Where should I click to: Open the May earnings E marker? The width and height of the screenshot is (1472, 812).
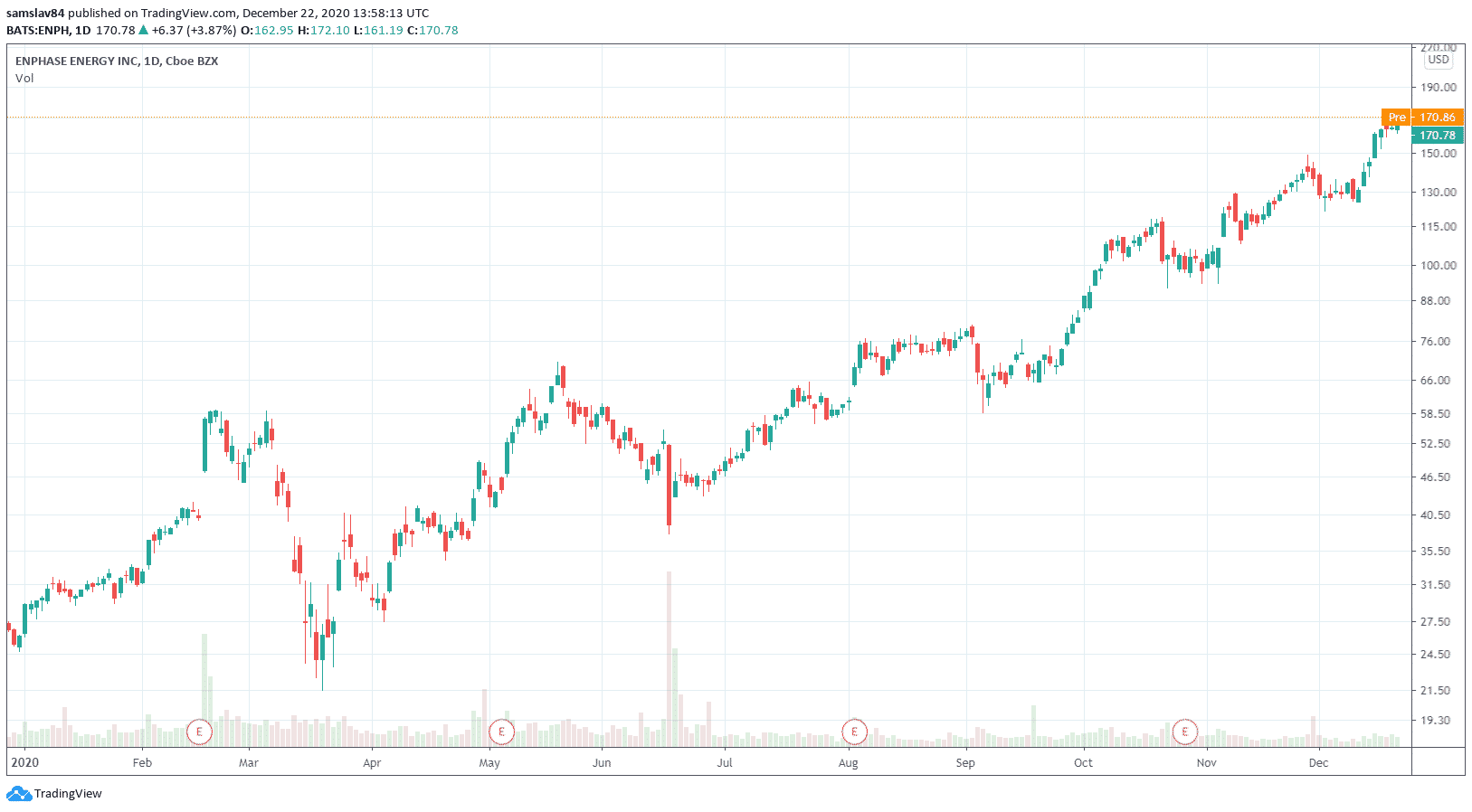tap(501, 732)
